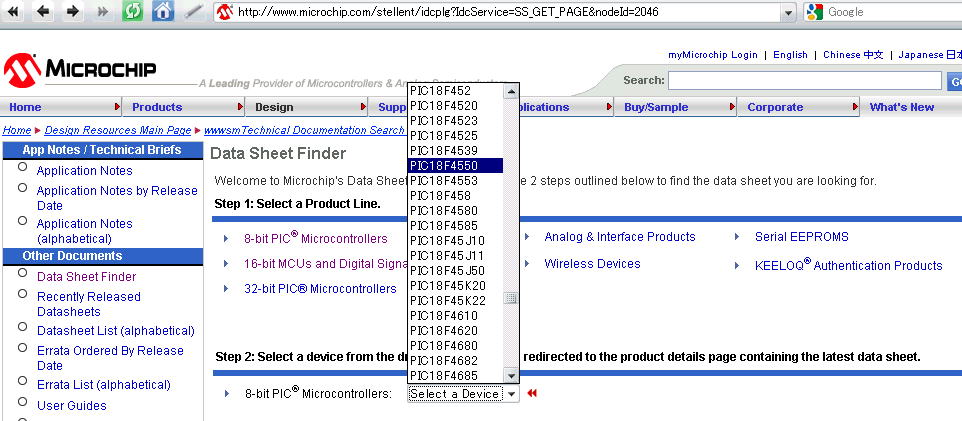The width and height of the screenshot is (962, 421).
Task: Click the Microchip favicon in the address bar
Action: (x=225, y=12)
